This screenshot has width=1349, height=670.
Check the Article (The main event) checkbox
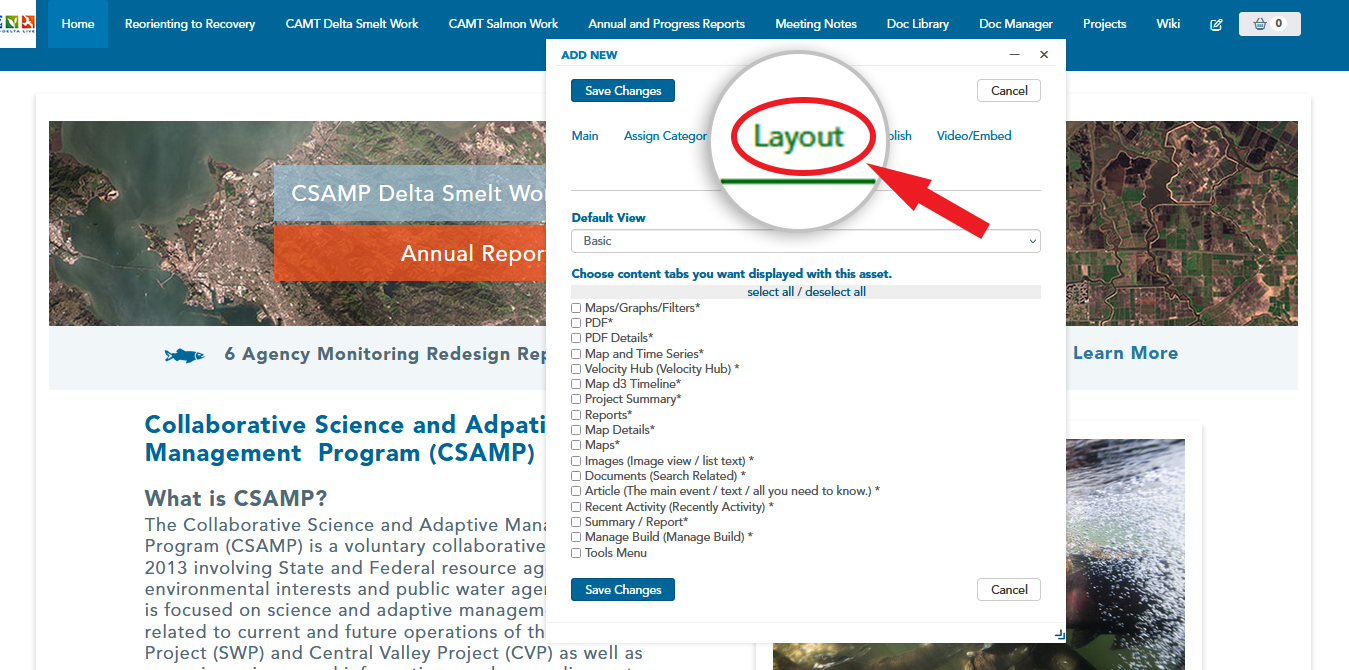576,491
